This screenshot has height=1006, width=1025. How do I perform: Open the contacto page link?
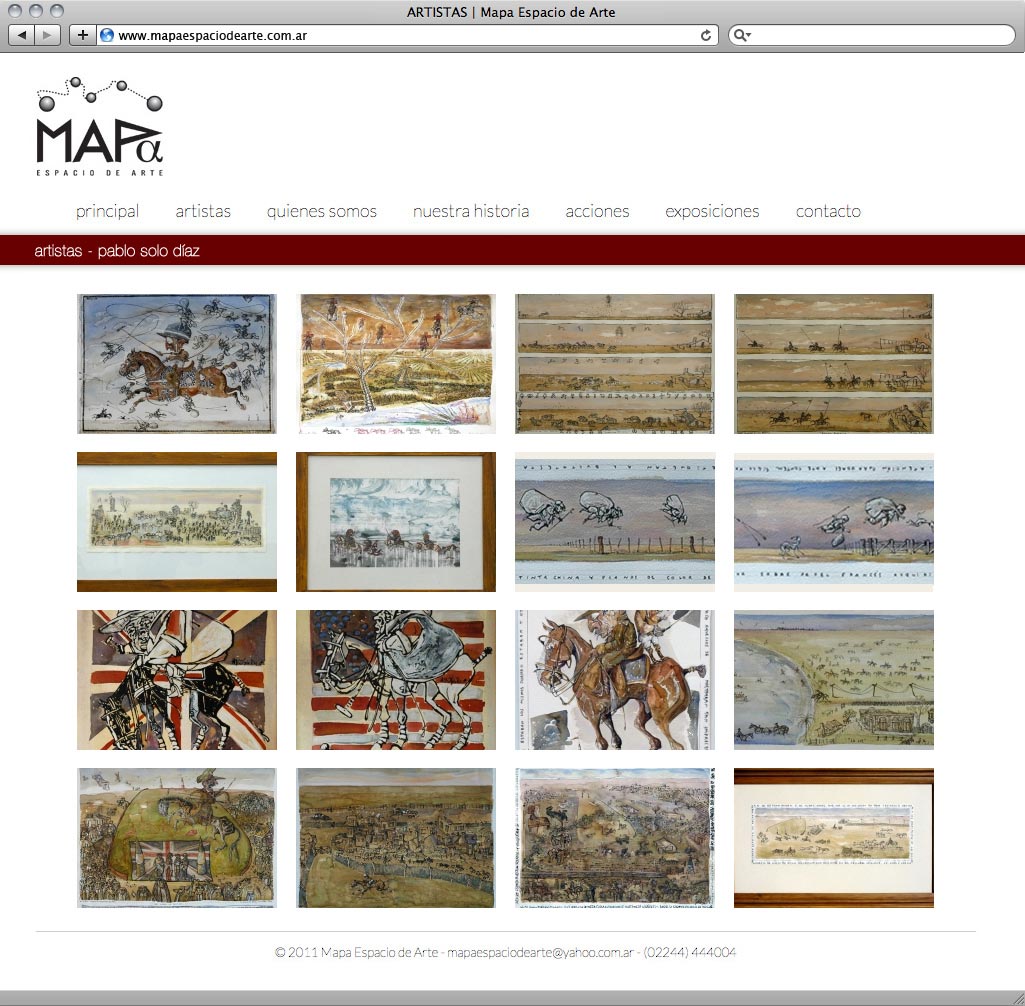coord(828,211)
